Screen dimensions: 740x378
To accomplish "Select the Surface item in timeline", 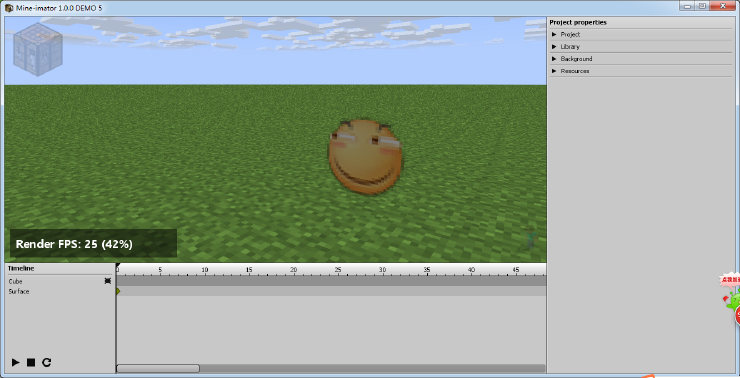I will coord(19,292).
